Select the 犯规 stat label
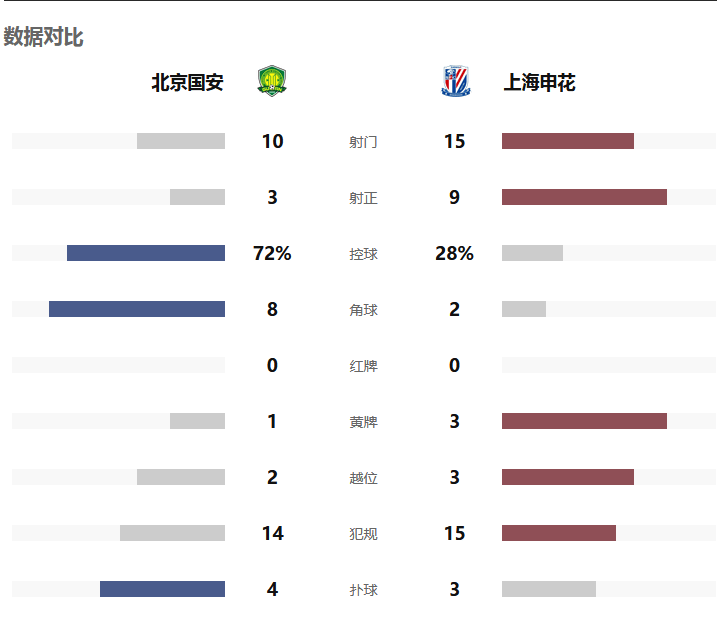This screenshot has height=632, width=717. click(364, 534)
